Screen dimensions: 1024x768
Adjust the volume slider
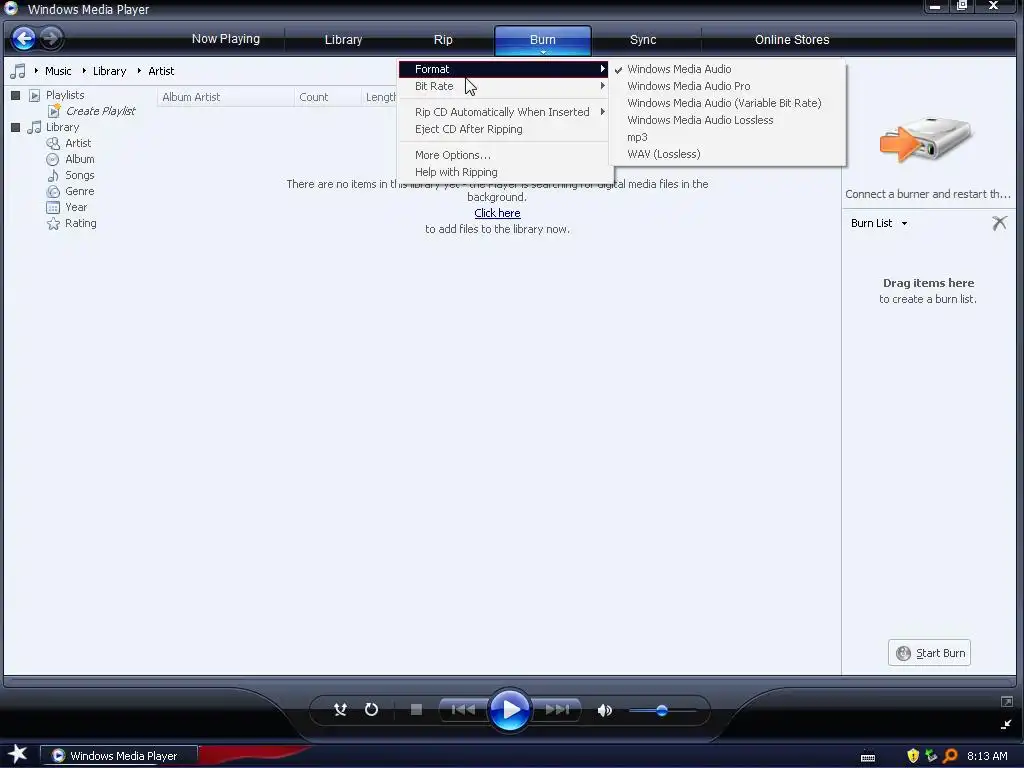(662, 711)
